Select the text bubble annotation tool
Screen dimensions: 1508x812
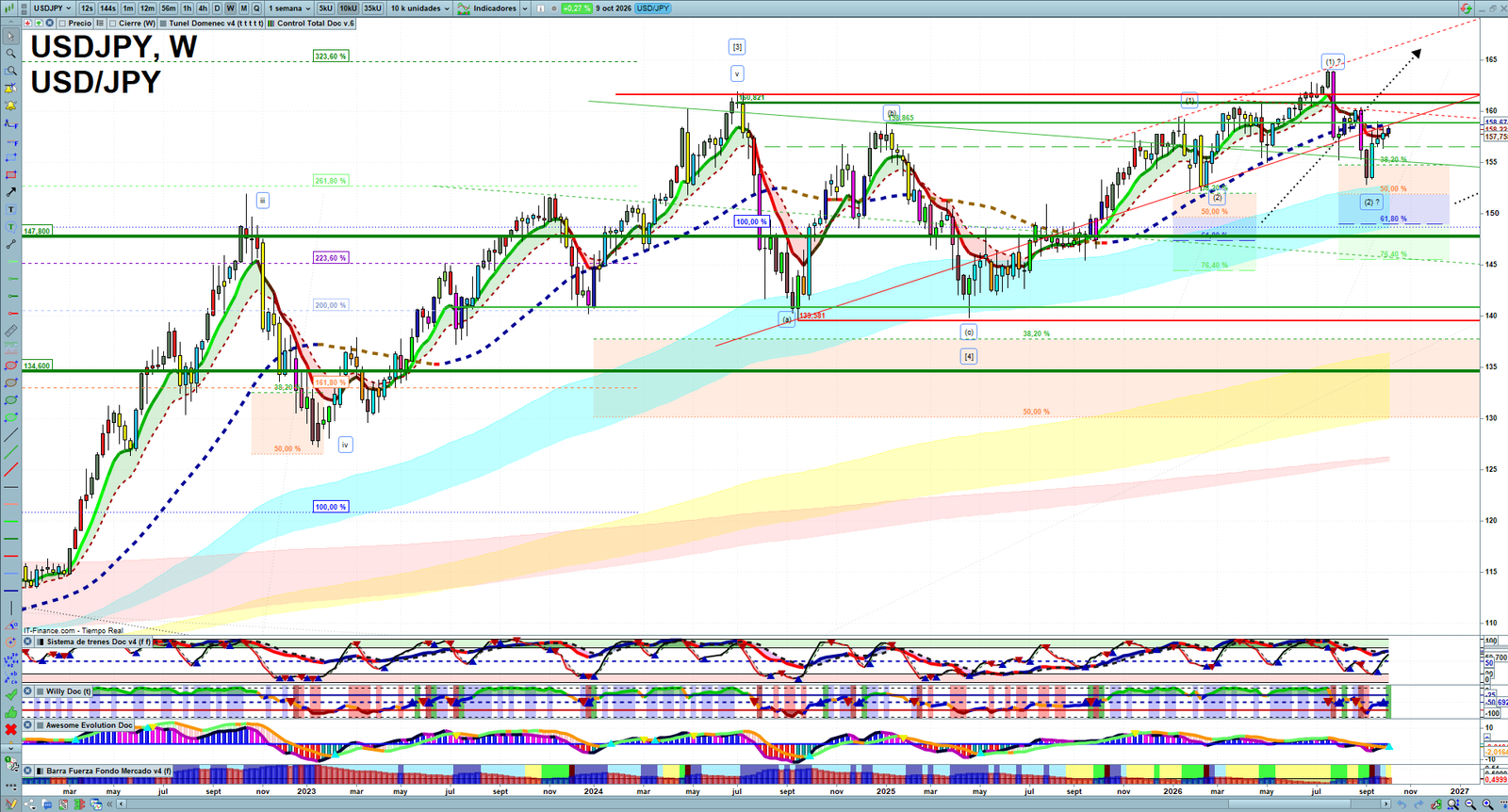(11, 227)
